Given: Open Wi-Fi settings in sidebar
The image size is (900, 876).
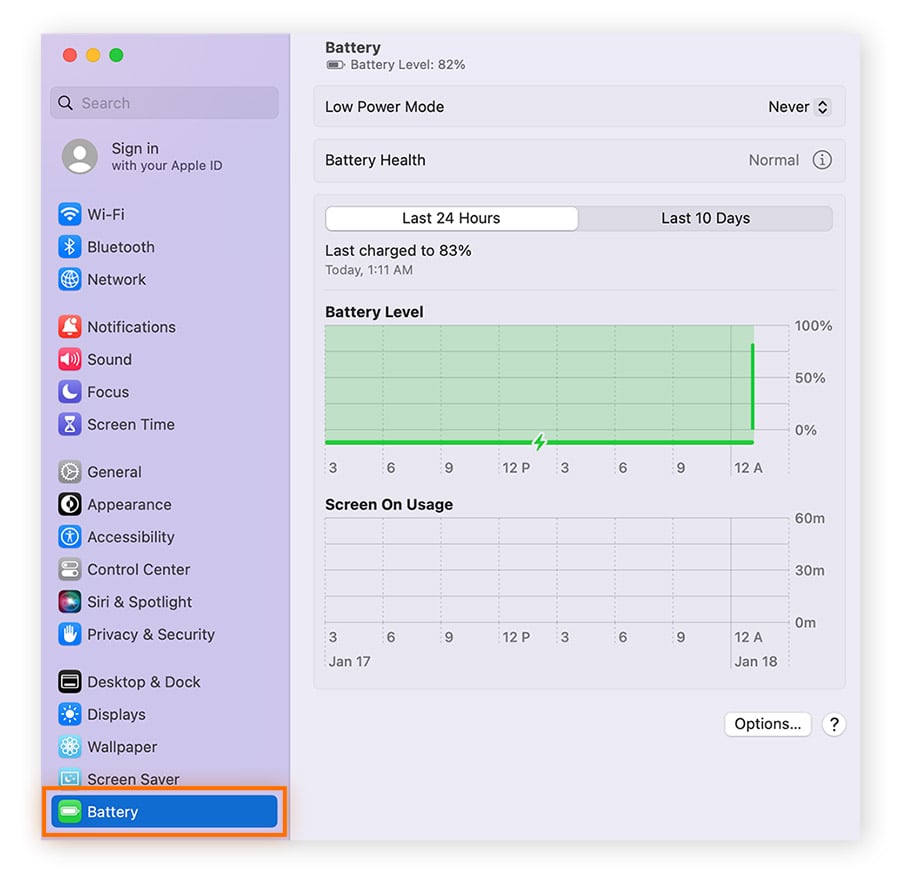Looking at the screenshot, I should [105, 214].
